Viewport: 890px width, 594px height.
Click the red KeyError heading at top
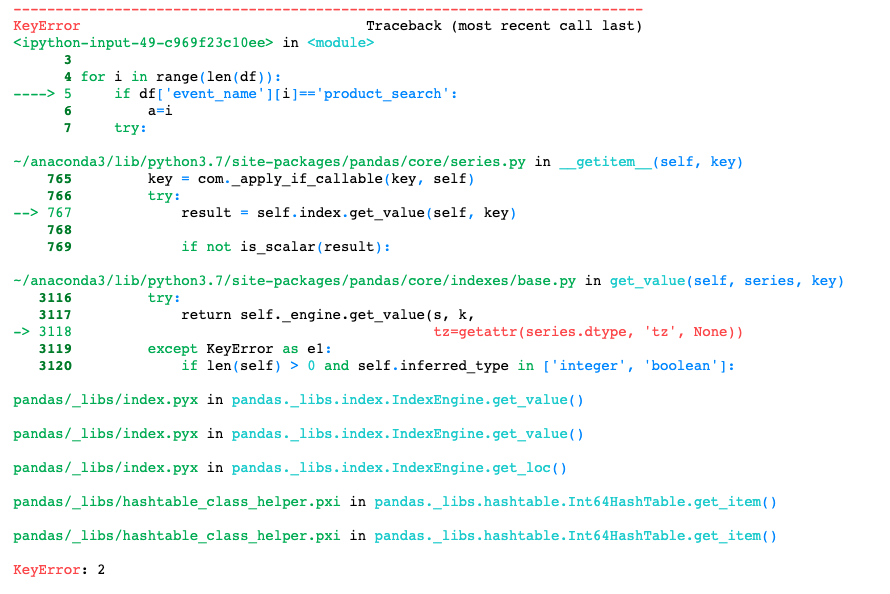click(47, 26)
